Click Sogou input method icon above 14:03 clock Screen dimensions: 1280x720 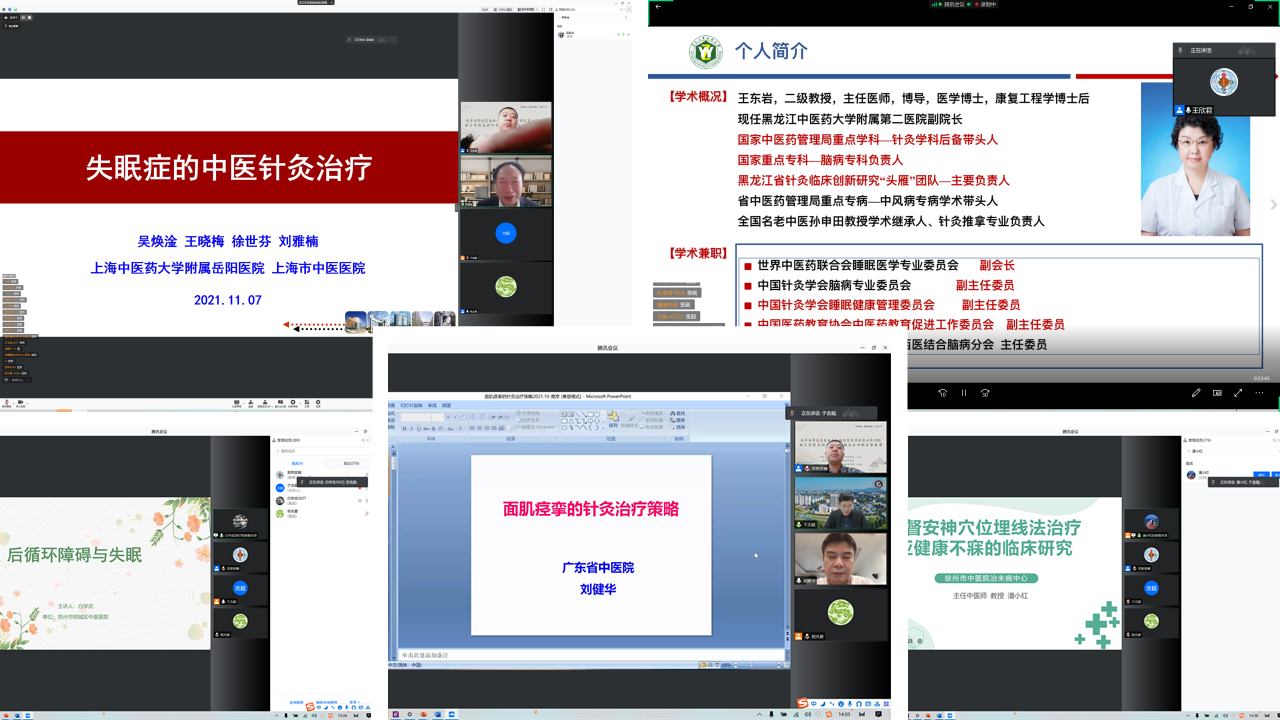(x=802, y=702)
